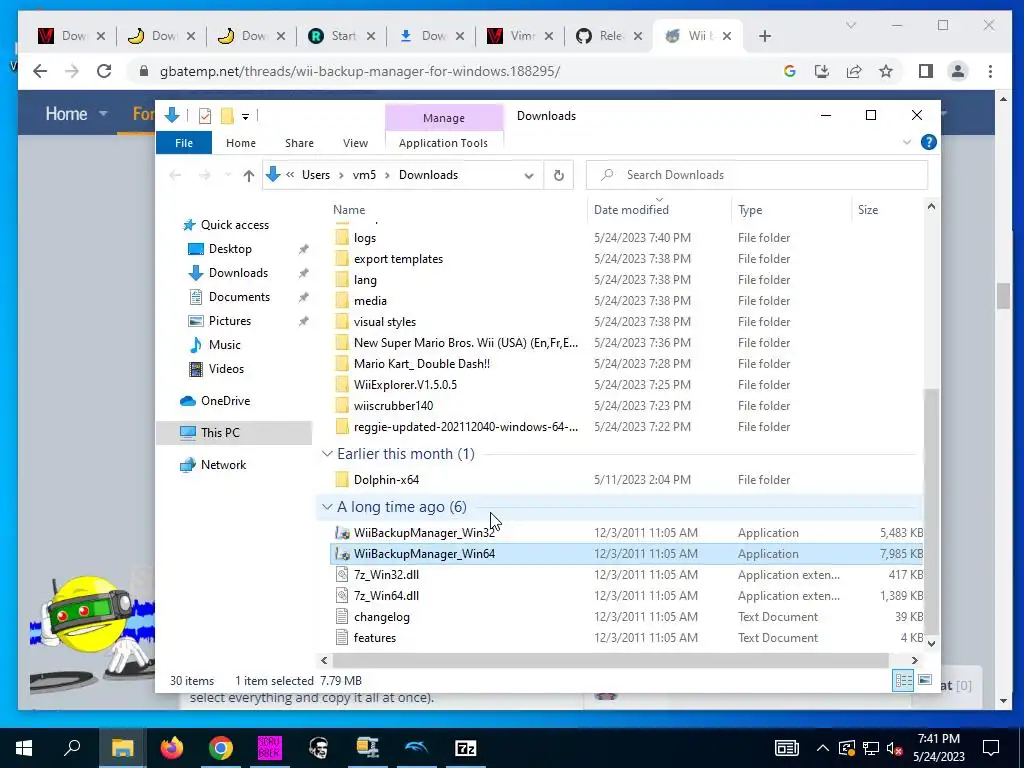Open the pink Scrubber app on the taskbar
Screen dimensions: 1024x768
point(269,748)
